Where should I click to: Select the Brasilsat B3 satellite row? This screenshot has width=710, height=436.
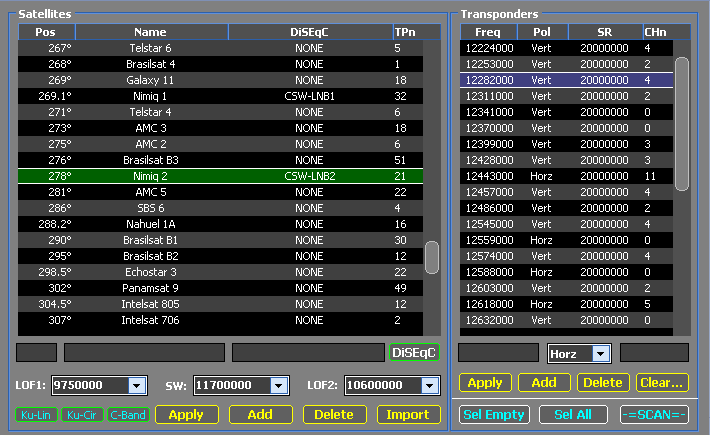tap(221, 160)
